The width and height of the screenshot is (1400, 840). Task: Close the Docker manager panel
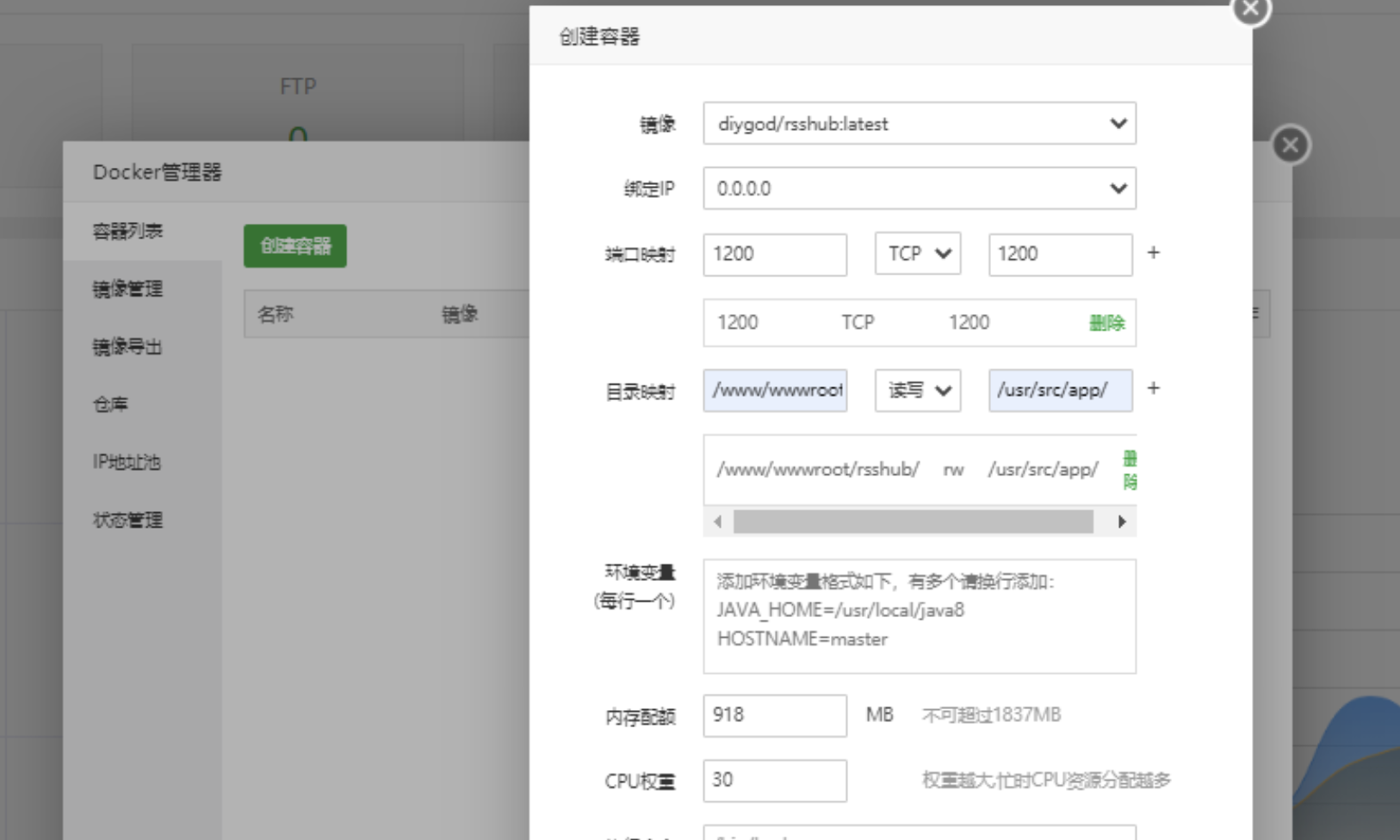1290,145
